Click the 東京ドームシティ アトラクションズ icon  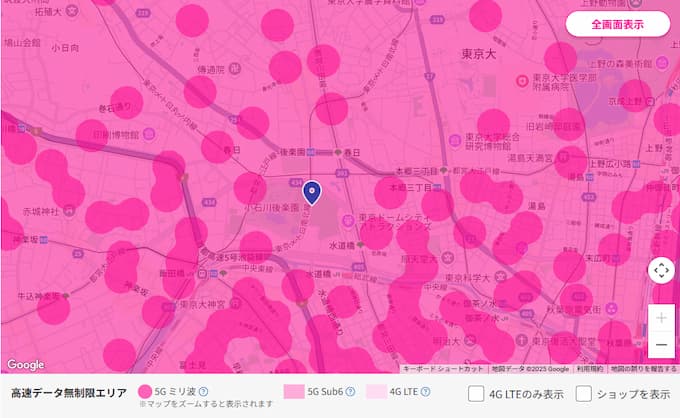pos(348,221)
